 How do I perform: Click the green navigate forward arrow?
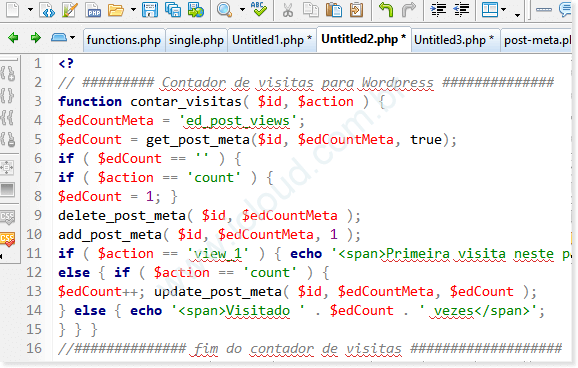tap(35, 38)
